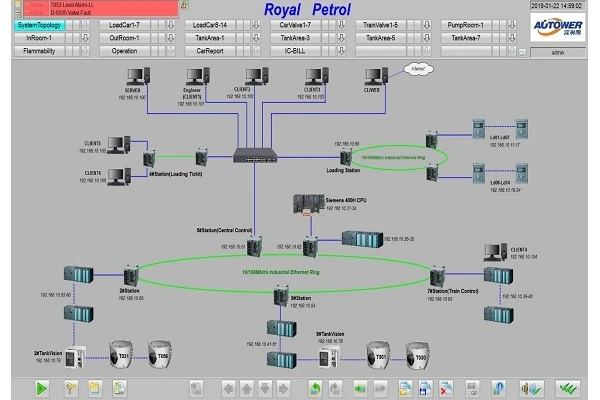
Task: Click the 2#TankVision device icon
Action: [75, 358]
